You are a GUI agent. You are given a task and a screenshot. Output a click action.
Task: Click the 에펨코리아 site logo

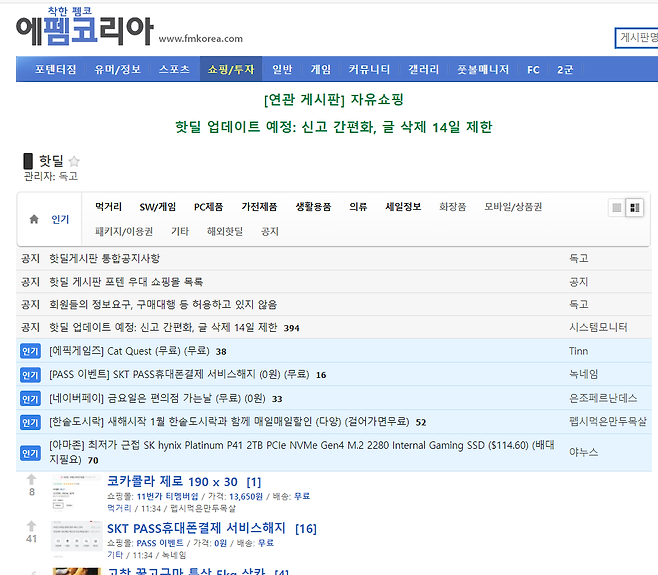[x=84, y=28]
